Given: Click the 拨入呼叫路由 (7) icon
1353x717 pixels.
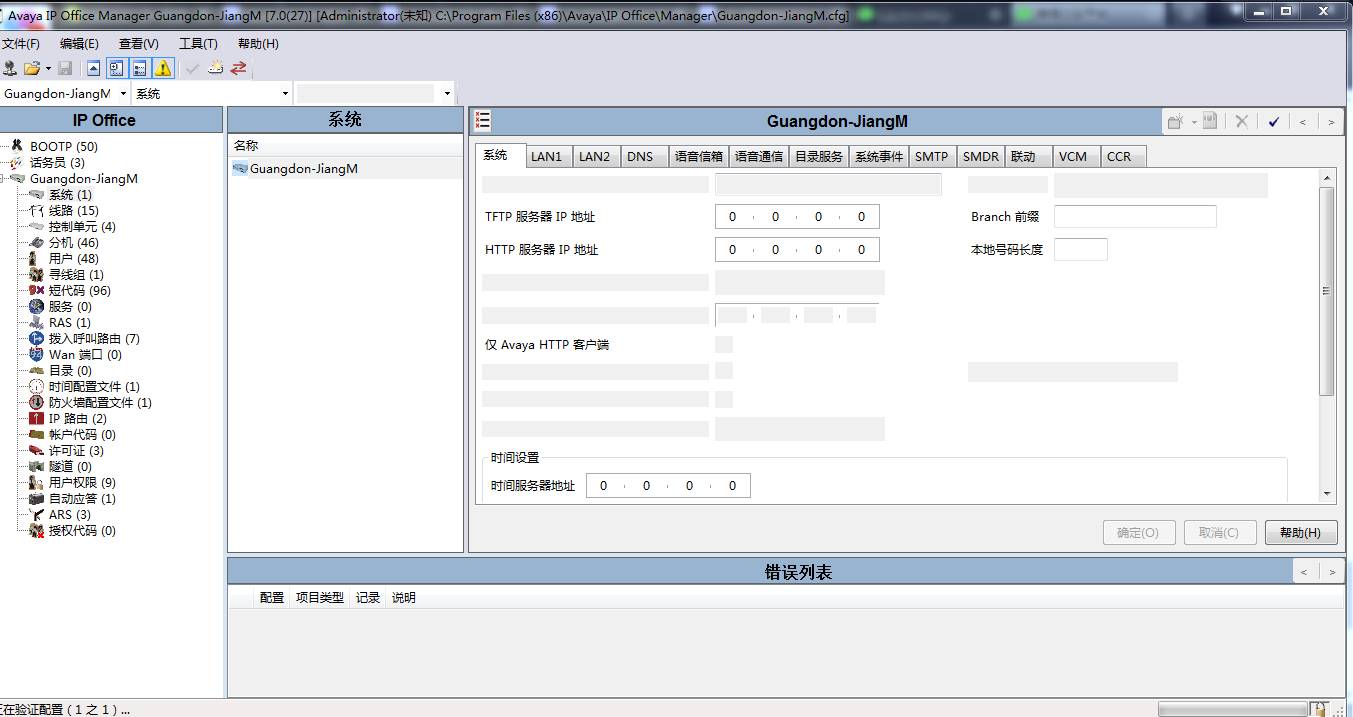Looking at the screenshot, I should pyautogui.click(x=37, y=339).
